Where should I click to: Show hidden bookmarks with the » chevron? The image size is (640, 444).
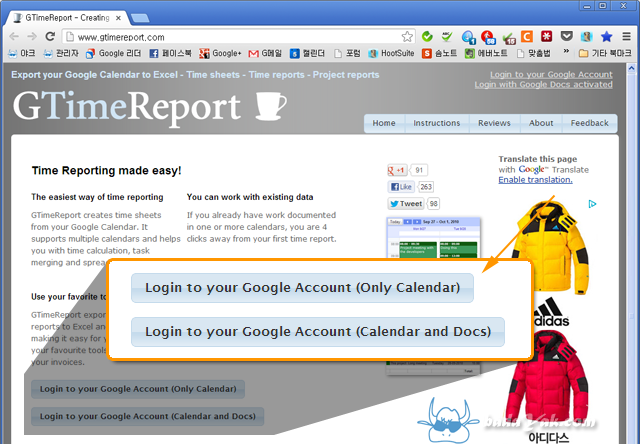(x=566, y=52)
